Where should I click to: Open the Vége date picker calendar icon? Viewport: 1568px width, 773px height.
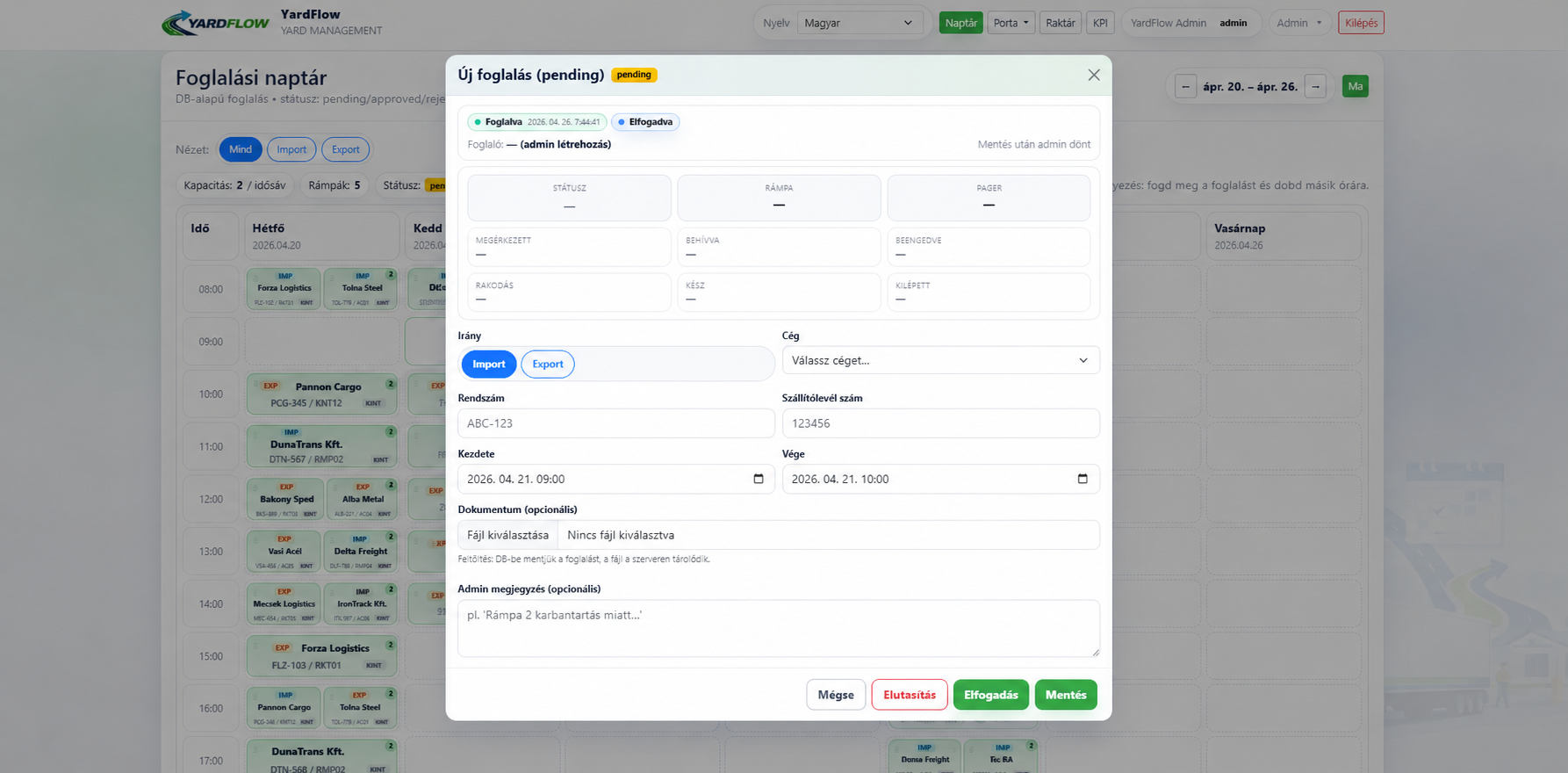pos(1082,479)
